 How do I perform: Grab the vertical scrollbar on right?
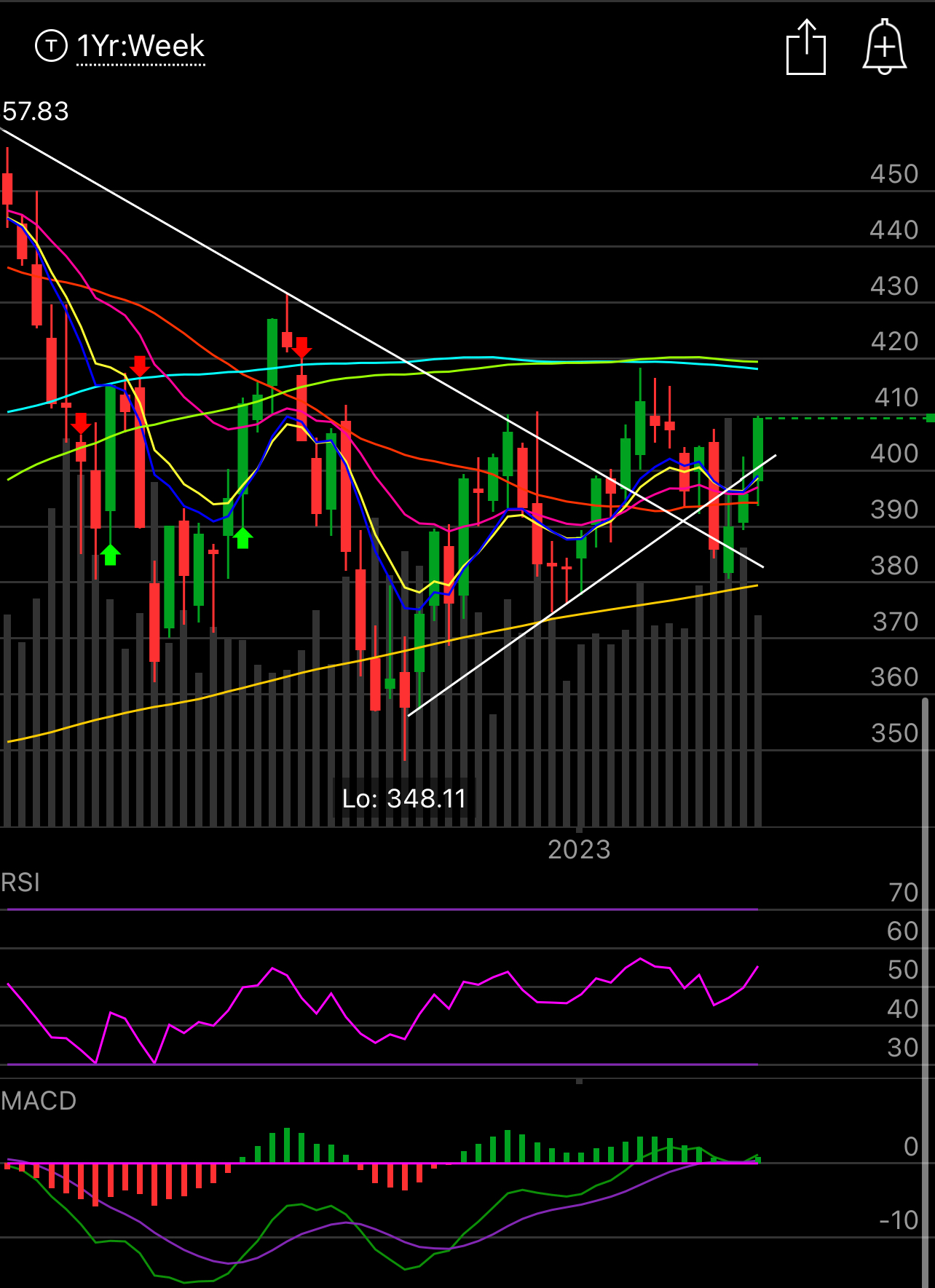coord(926,992)
